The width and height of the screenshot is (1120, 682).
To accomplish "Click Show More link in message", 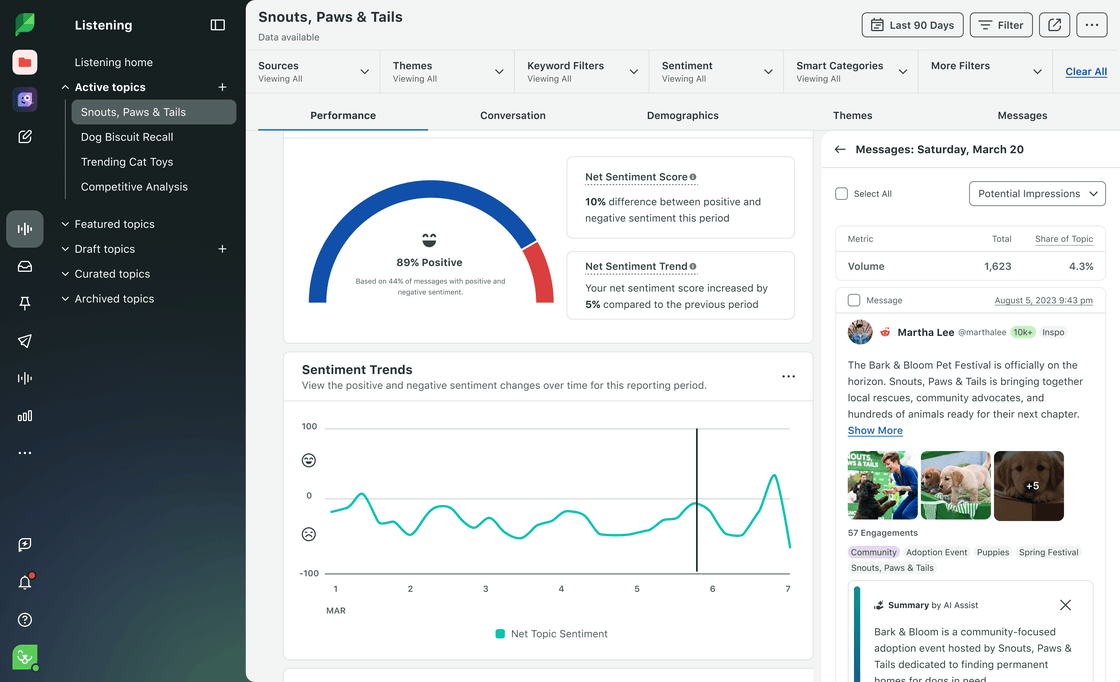I will pos(875,431).
